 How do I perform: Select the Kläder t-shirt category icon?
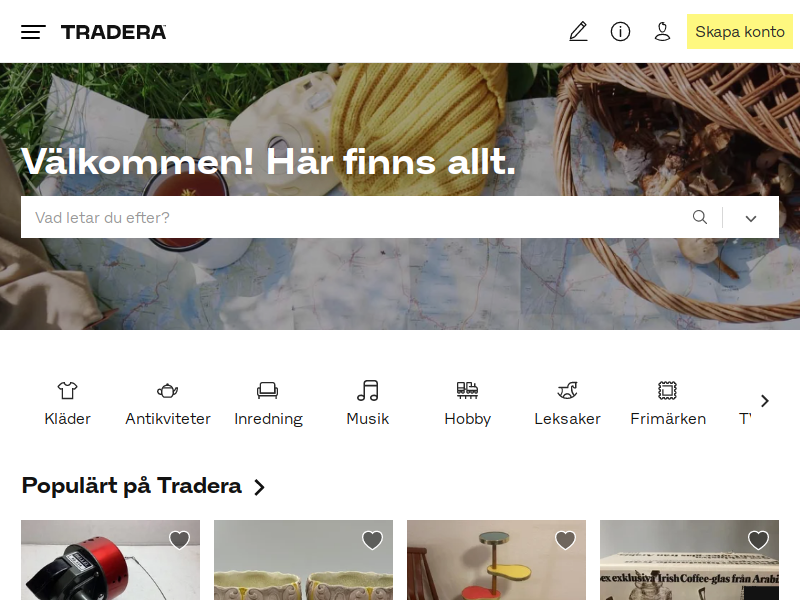[67, 391]
